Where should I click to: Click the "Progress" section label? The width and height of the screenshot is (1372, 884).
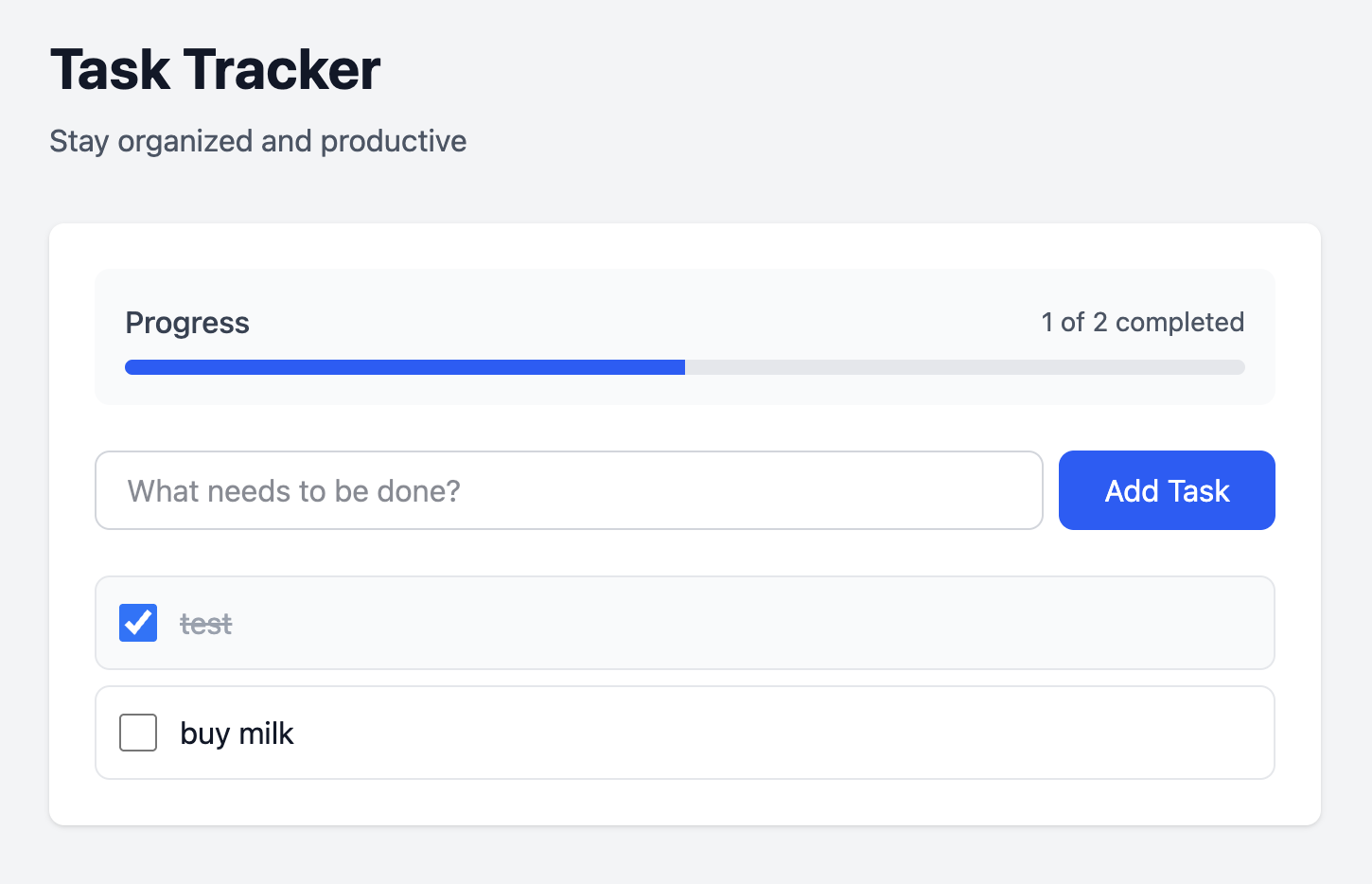tap(187, 323)
